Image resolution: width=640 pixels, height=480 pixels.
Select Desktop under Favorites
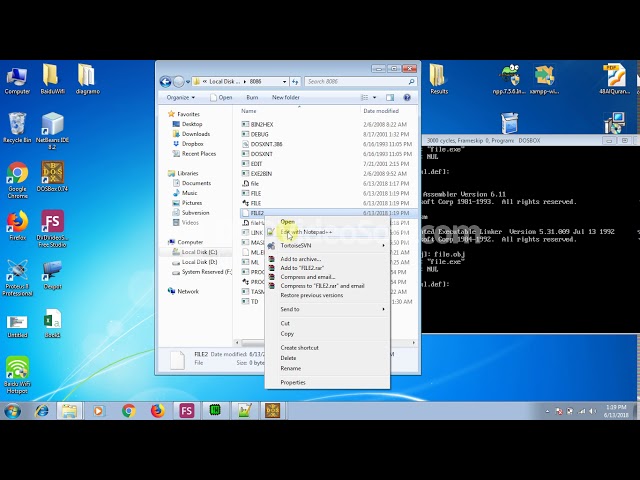coord(192,124)
